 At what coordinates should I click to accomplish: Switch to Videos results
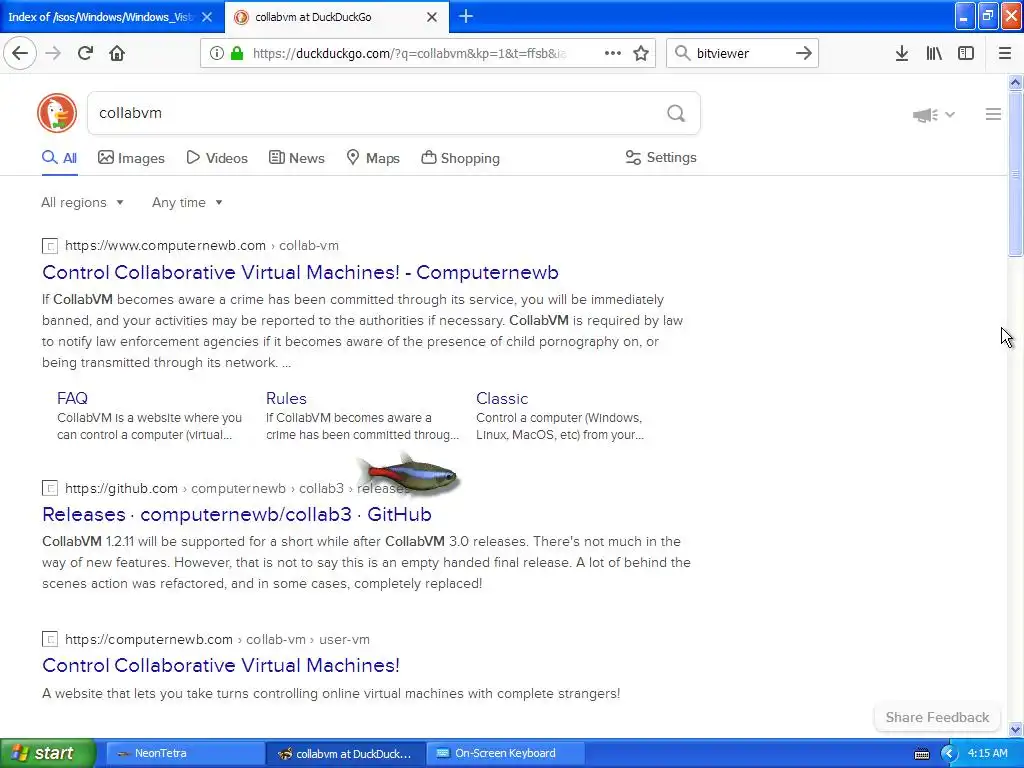[x=217, y=158]
